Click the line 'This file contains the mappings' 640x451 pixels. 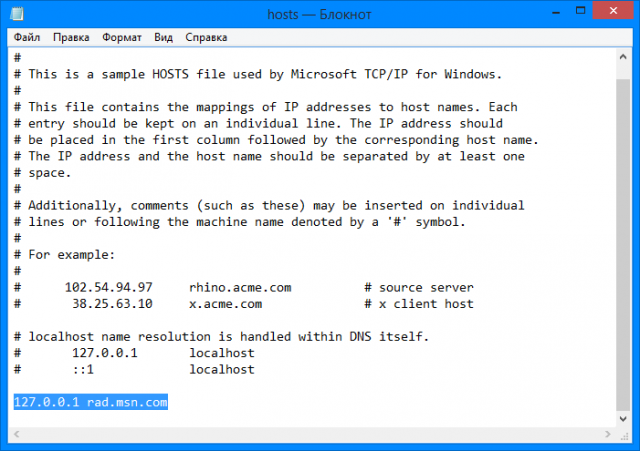(x=265, y=107)
